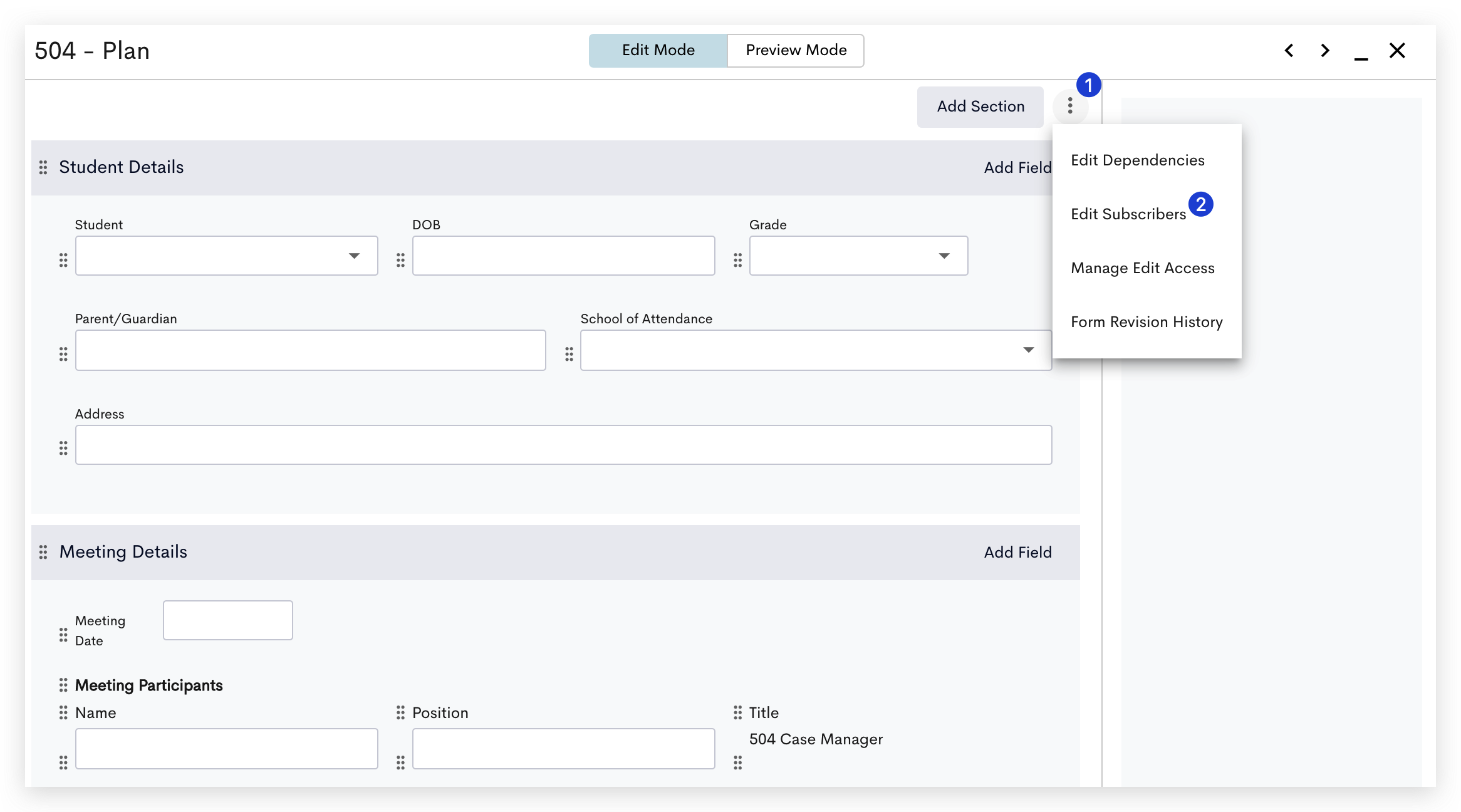Switch to Preview Mode
The width and height of the screenshot is (1461, 812).
click(796, 50)
